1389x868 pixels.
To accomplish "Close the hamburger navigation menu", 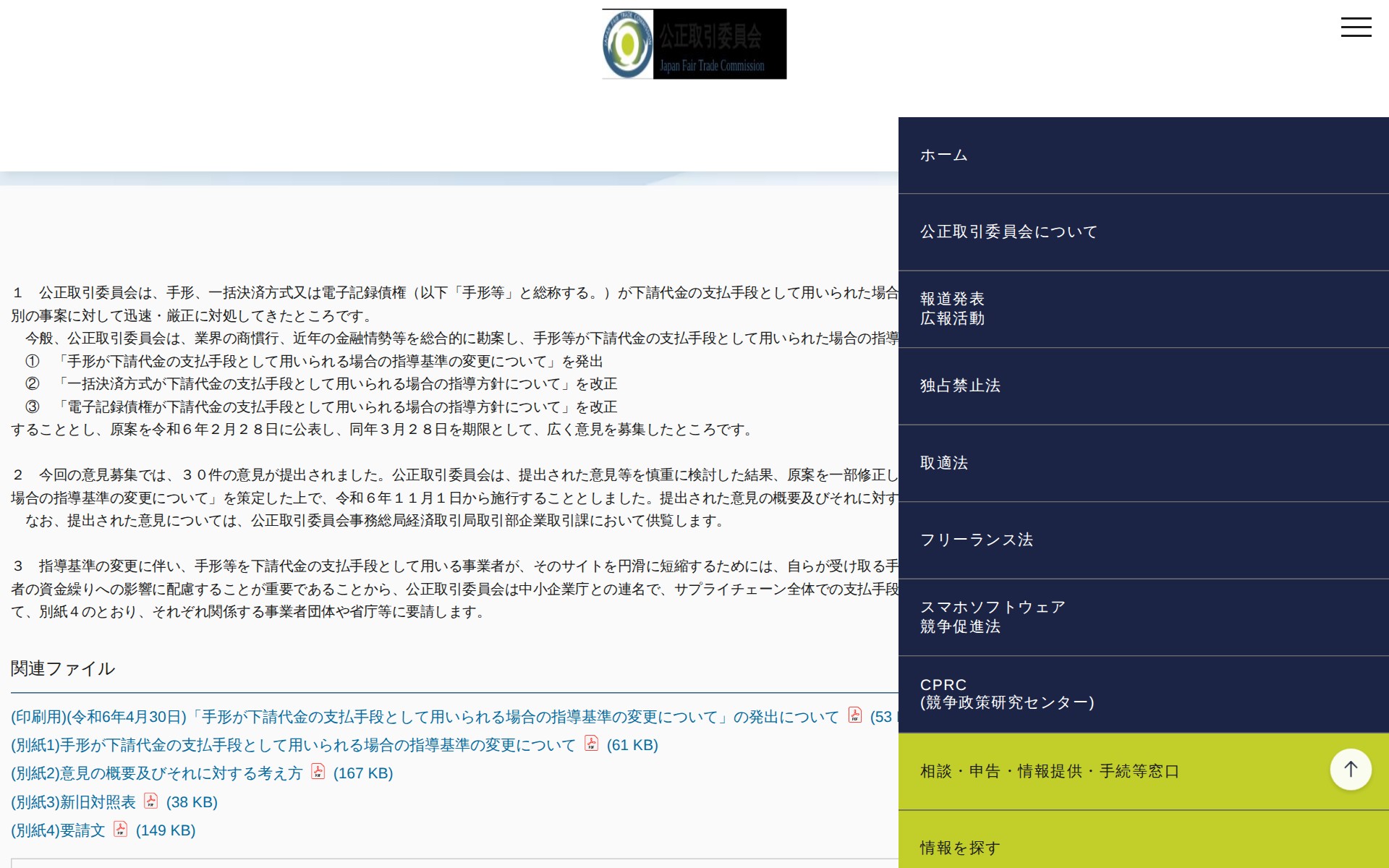I will coord(1357,27).
